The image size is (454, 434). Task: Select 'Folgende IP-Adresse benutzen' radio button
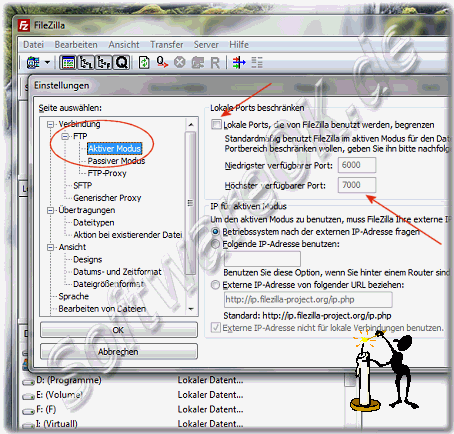tap(216, 244)
